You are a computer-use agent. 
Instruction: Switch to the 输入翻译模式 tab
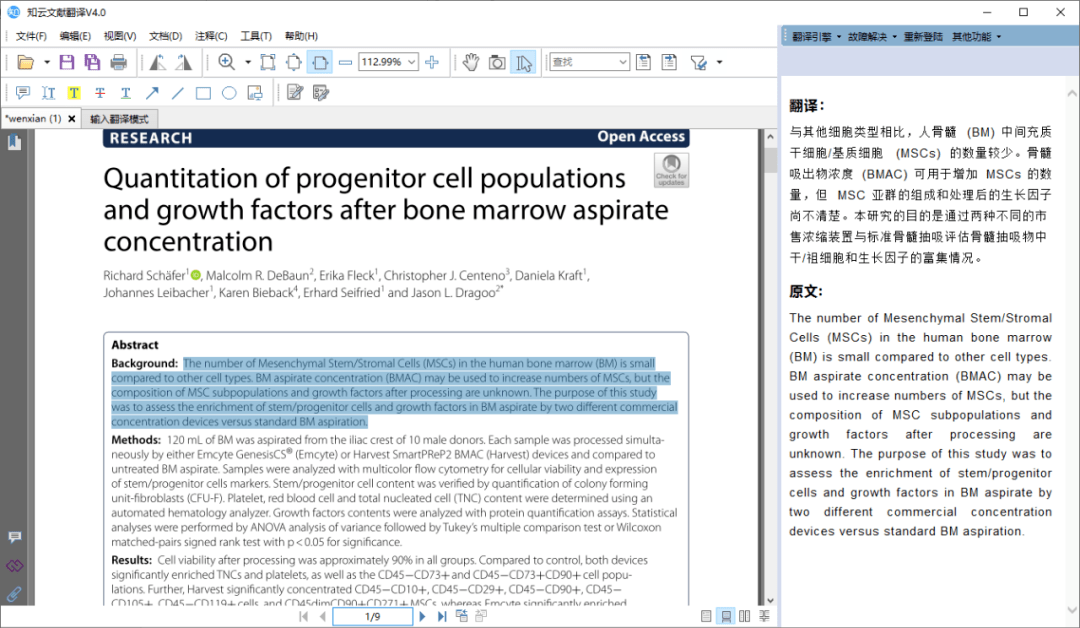tap(119, 118)
